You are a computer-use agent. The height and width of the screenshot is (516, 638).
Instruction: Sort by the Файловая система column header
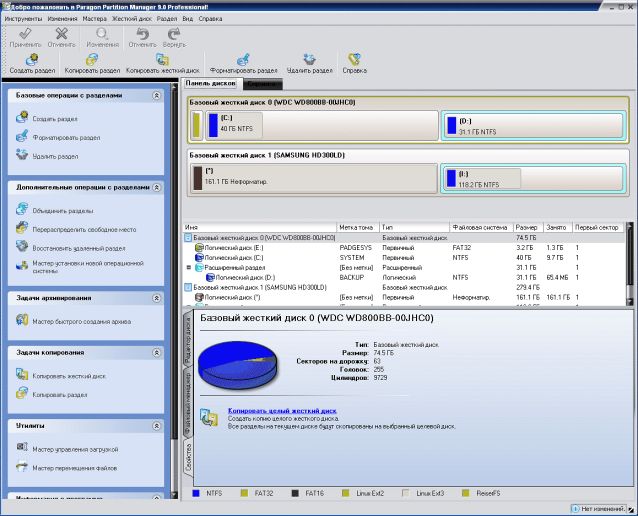[x=481, y=227]
